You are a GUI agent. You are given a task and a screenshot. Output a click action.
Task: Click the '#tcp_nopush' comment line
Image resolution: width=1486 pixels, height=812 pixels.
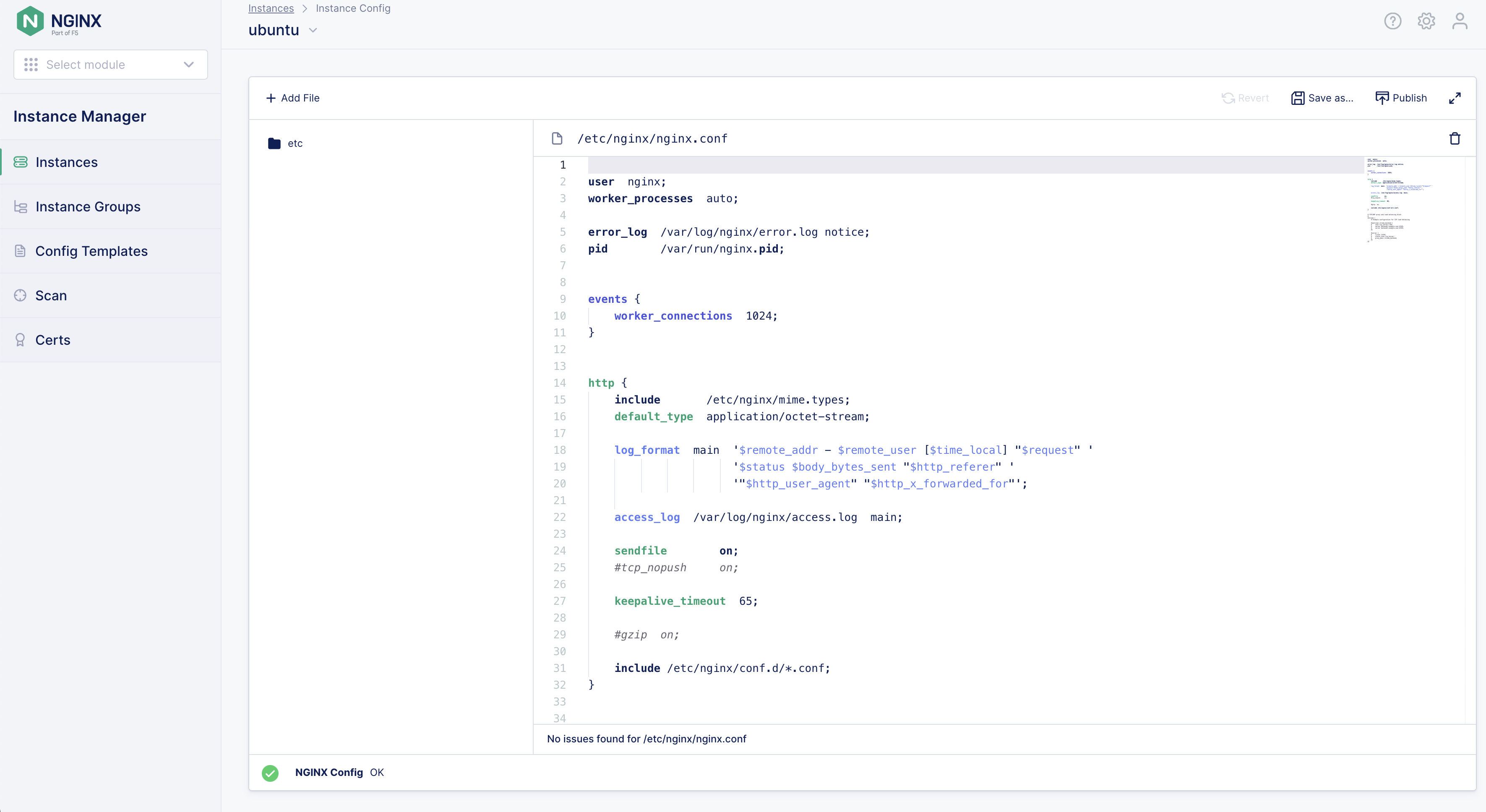(676, 567)
